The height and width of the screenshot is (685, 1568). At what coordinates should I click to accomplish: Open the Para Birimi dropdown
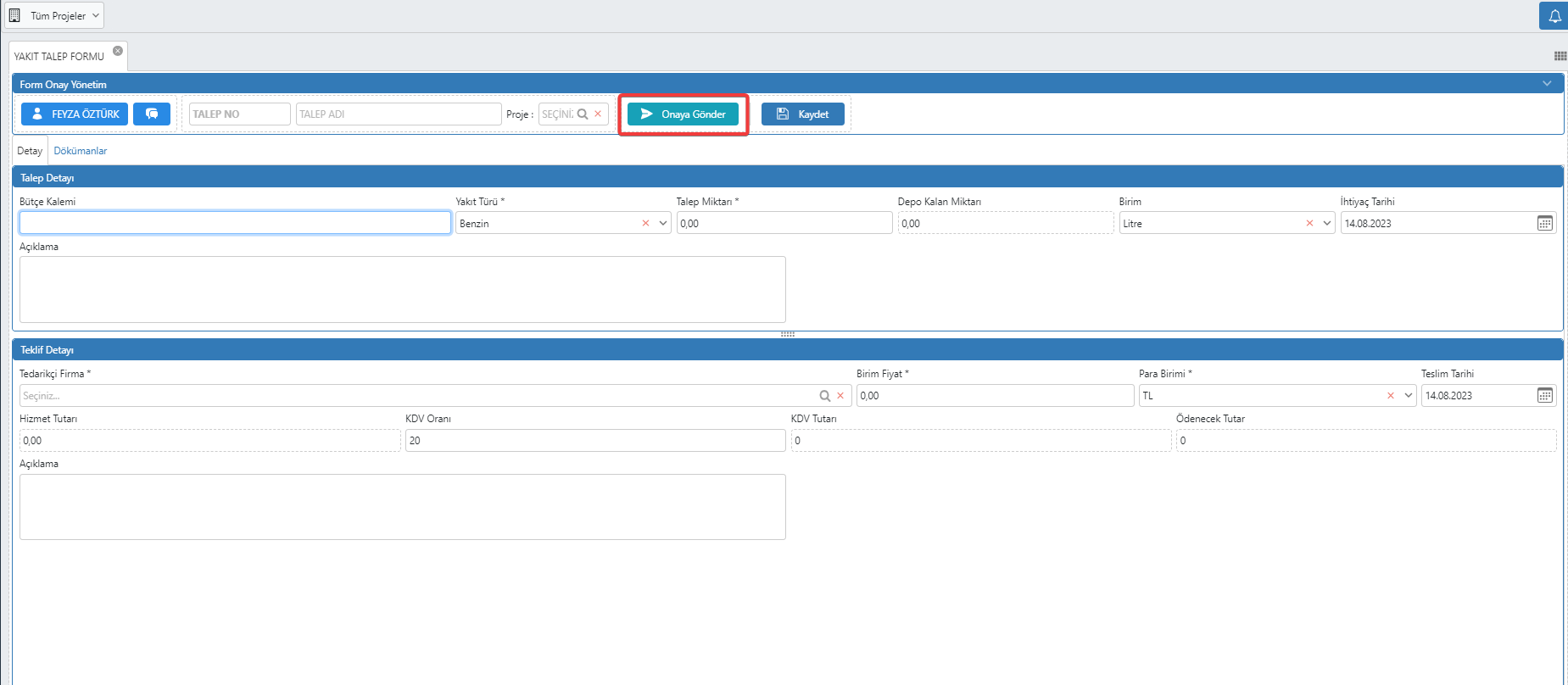click(x=1408, y=395)
